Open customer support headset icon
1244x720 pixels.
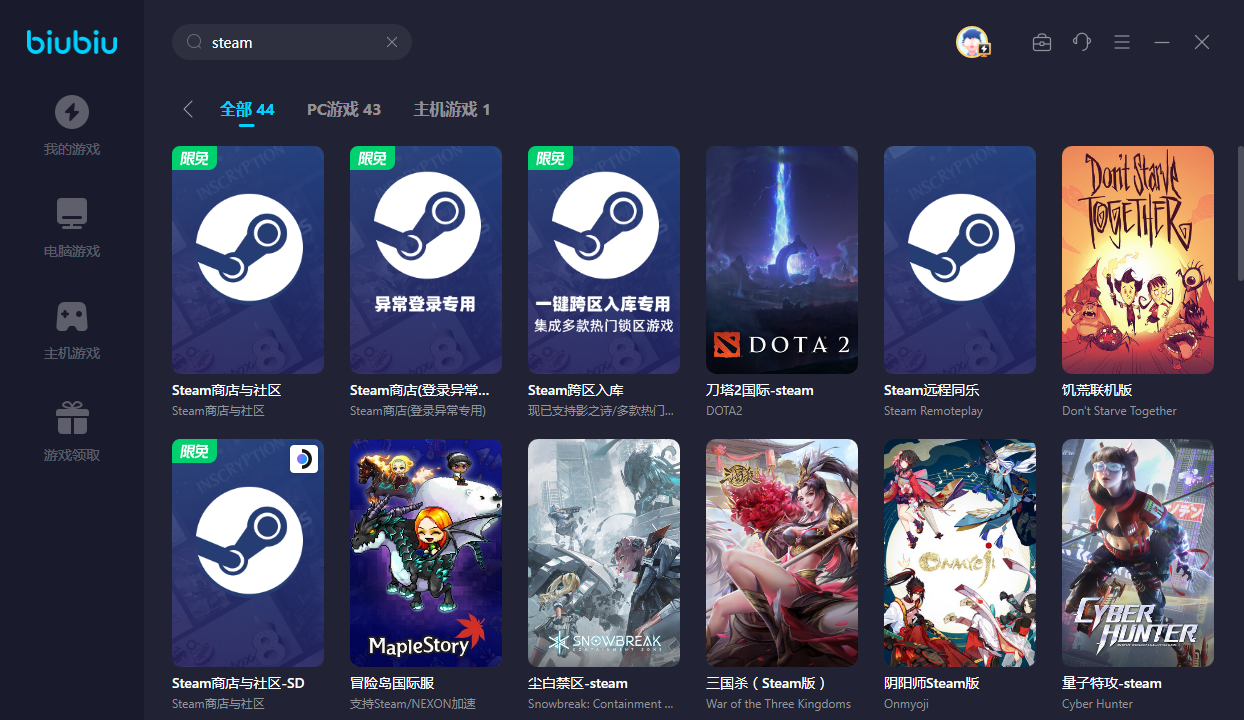coord(1081,42)
